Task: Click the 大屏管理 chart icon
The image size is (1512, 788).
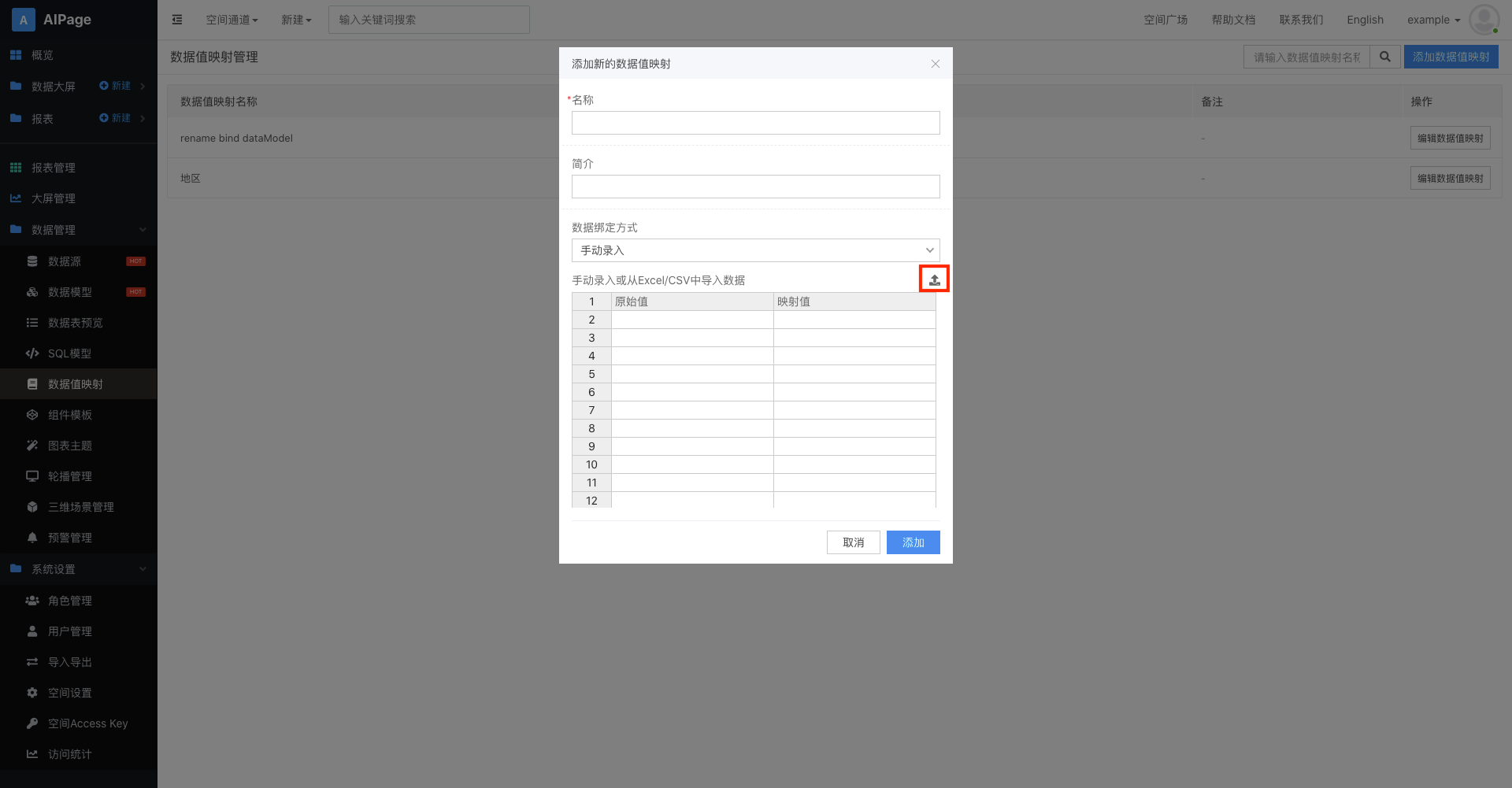Action: click(x=16, y=198)
